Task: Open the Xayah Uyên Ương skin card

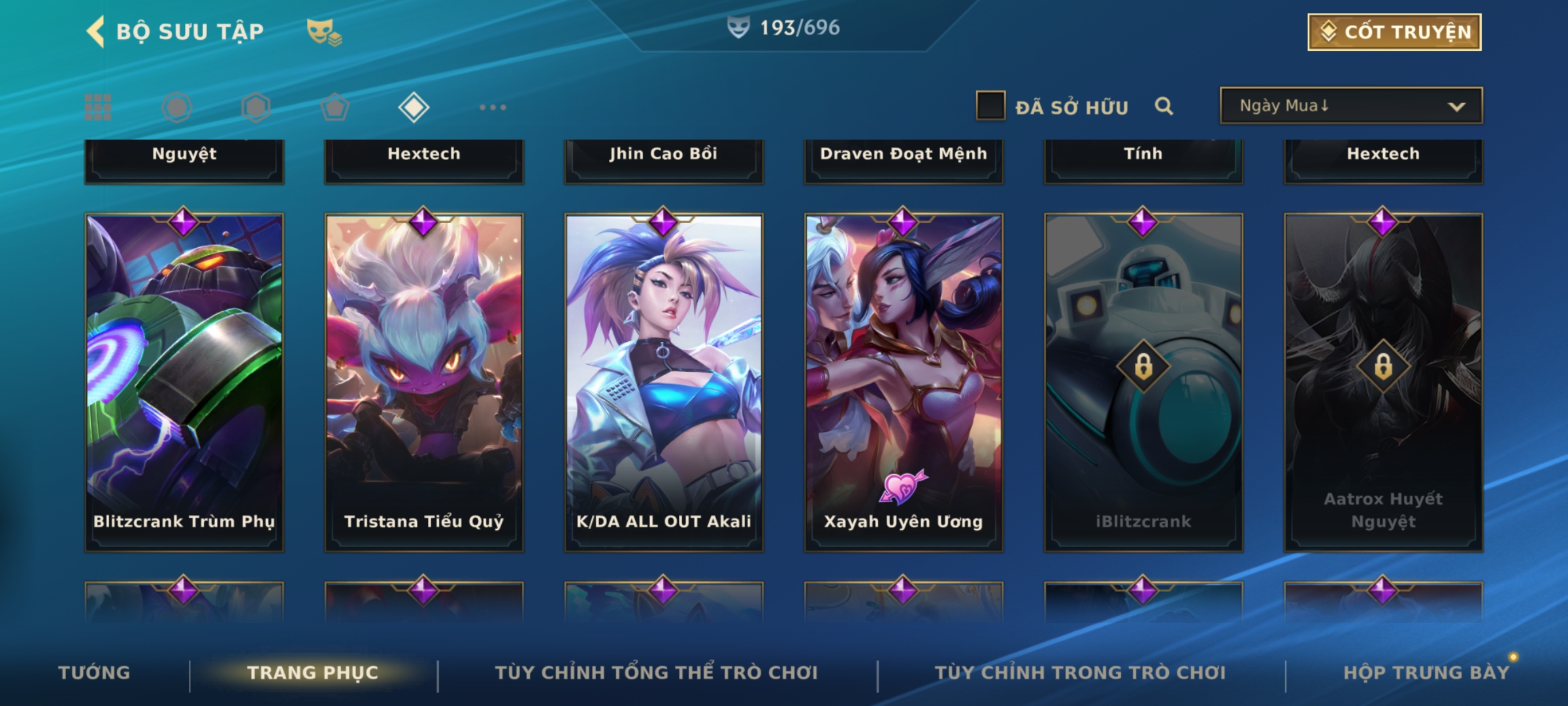Action: pyautogui.click(x=904, y=383)
